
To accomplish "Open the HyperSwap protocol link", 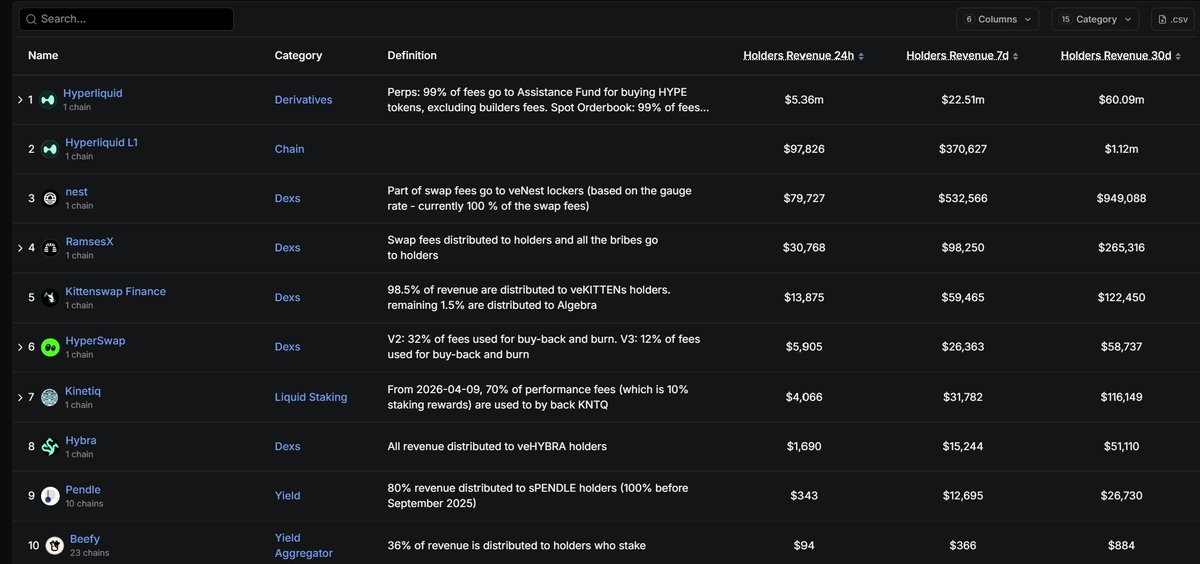I will tap(94, 341).
